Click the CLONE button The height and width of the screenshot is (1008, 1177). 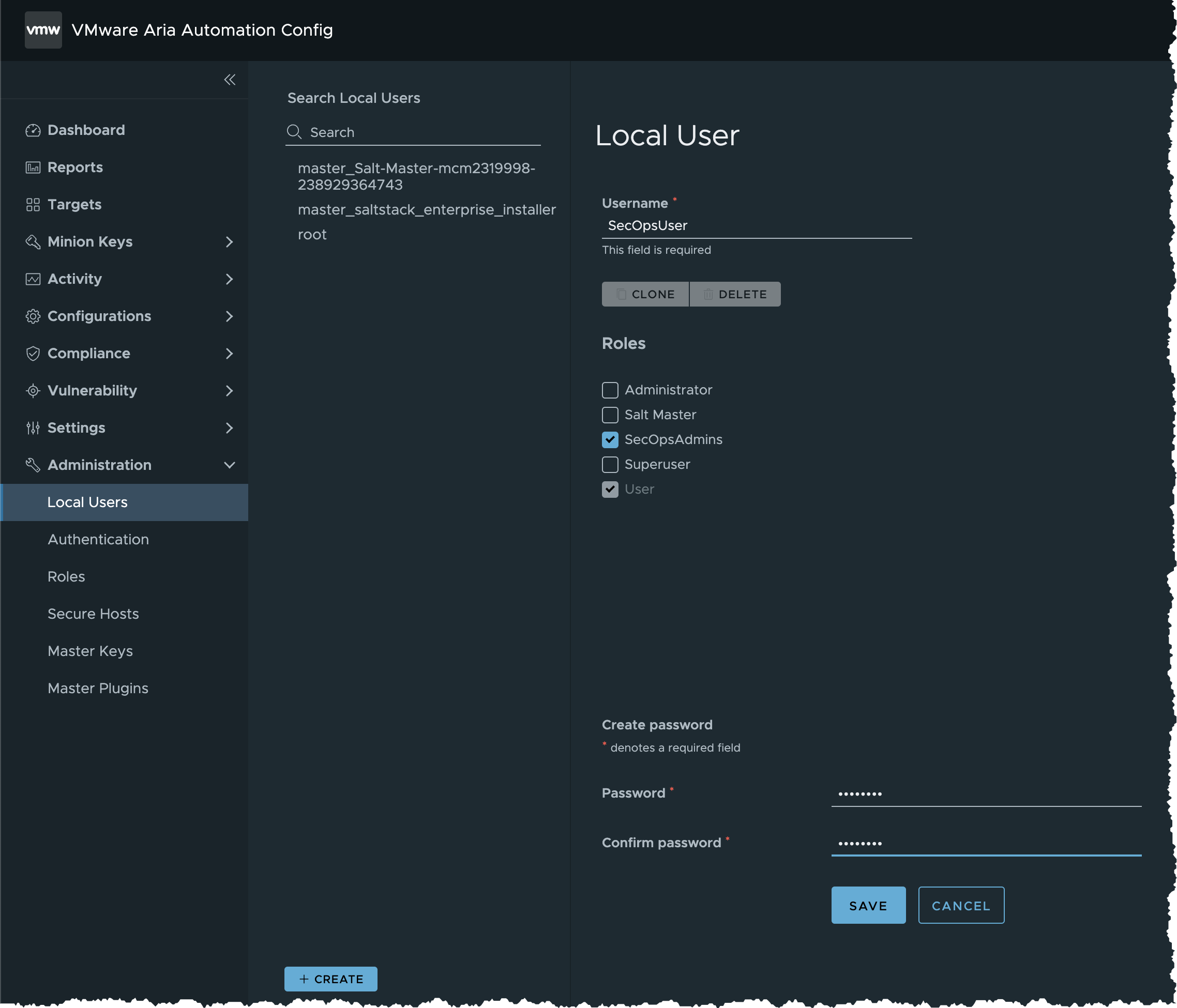coord(645,294)
